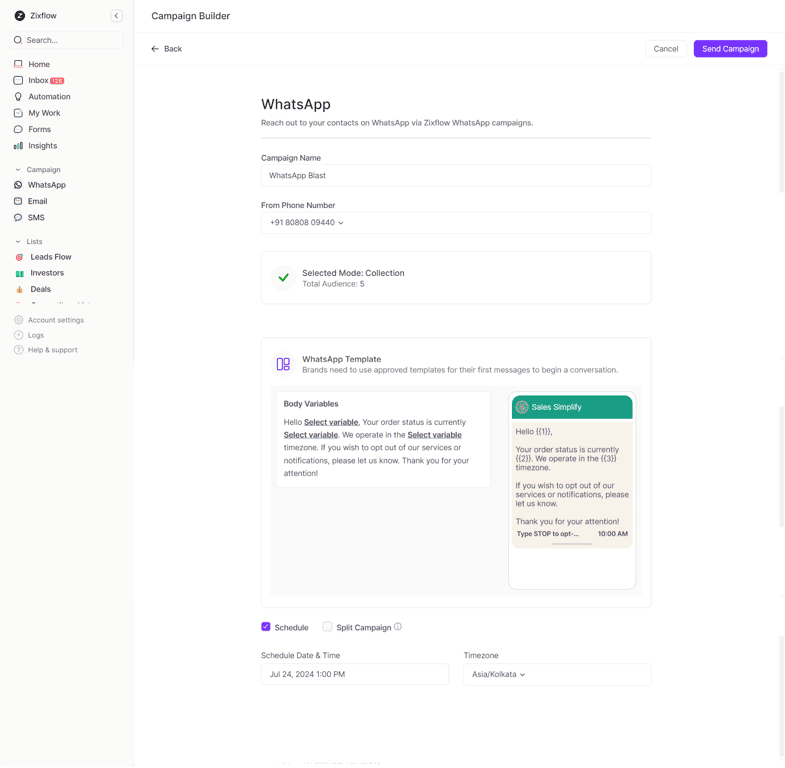Click the Selected Mode: Collection card
The image size is (785, 768).
click(x=456, y=278)
